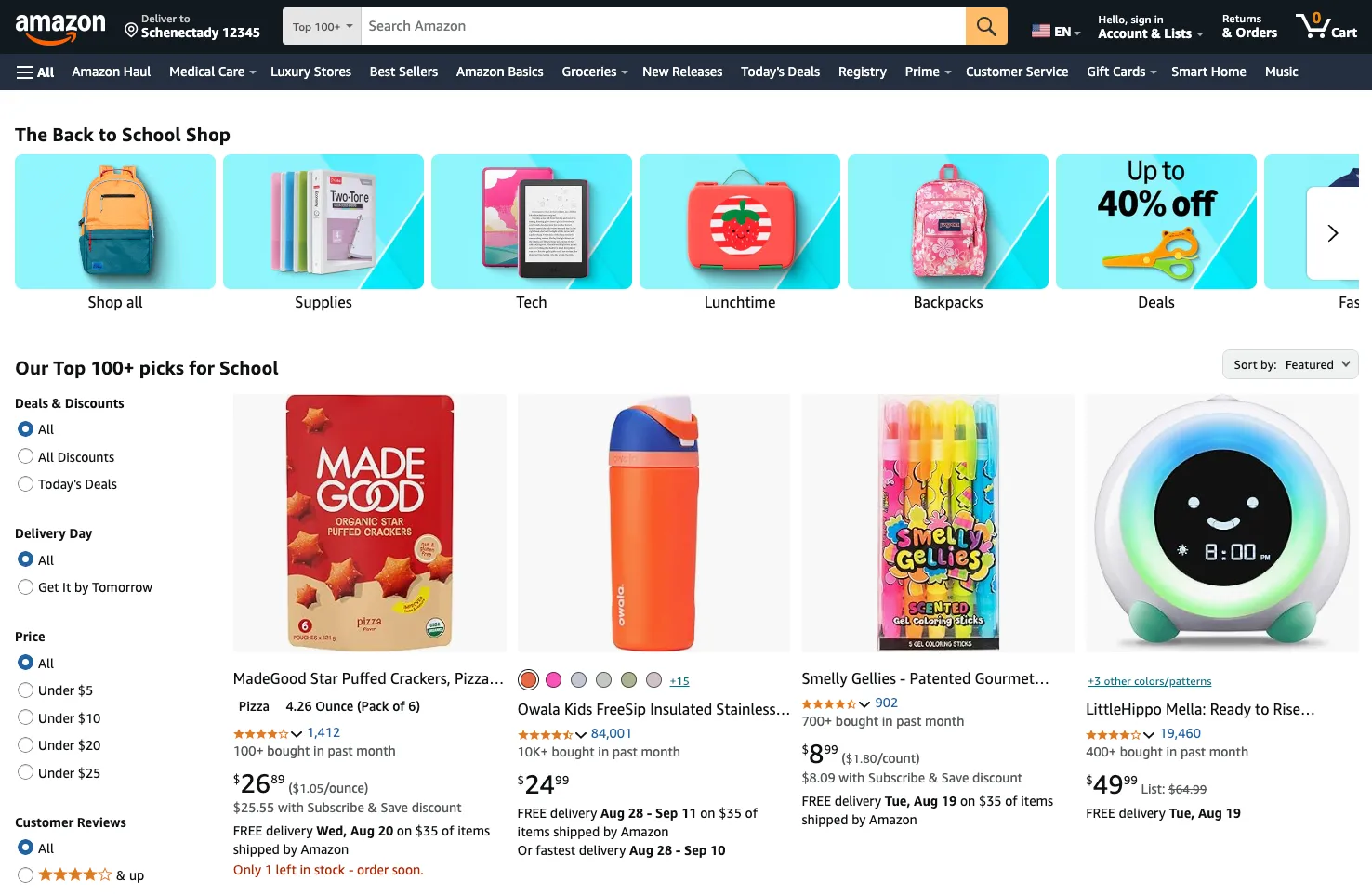This screenshot has width=1372, height=894.
Task: Open the shopping cart
Action: coord(1326,26)
